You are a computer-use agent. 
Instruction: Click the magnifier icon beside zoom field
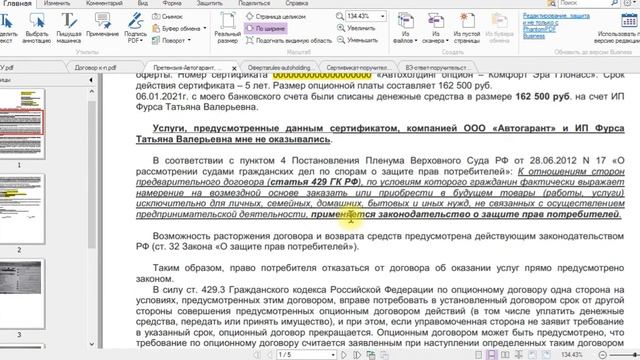tap(340, 16)
